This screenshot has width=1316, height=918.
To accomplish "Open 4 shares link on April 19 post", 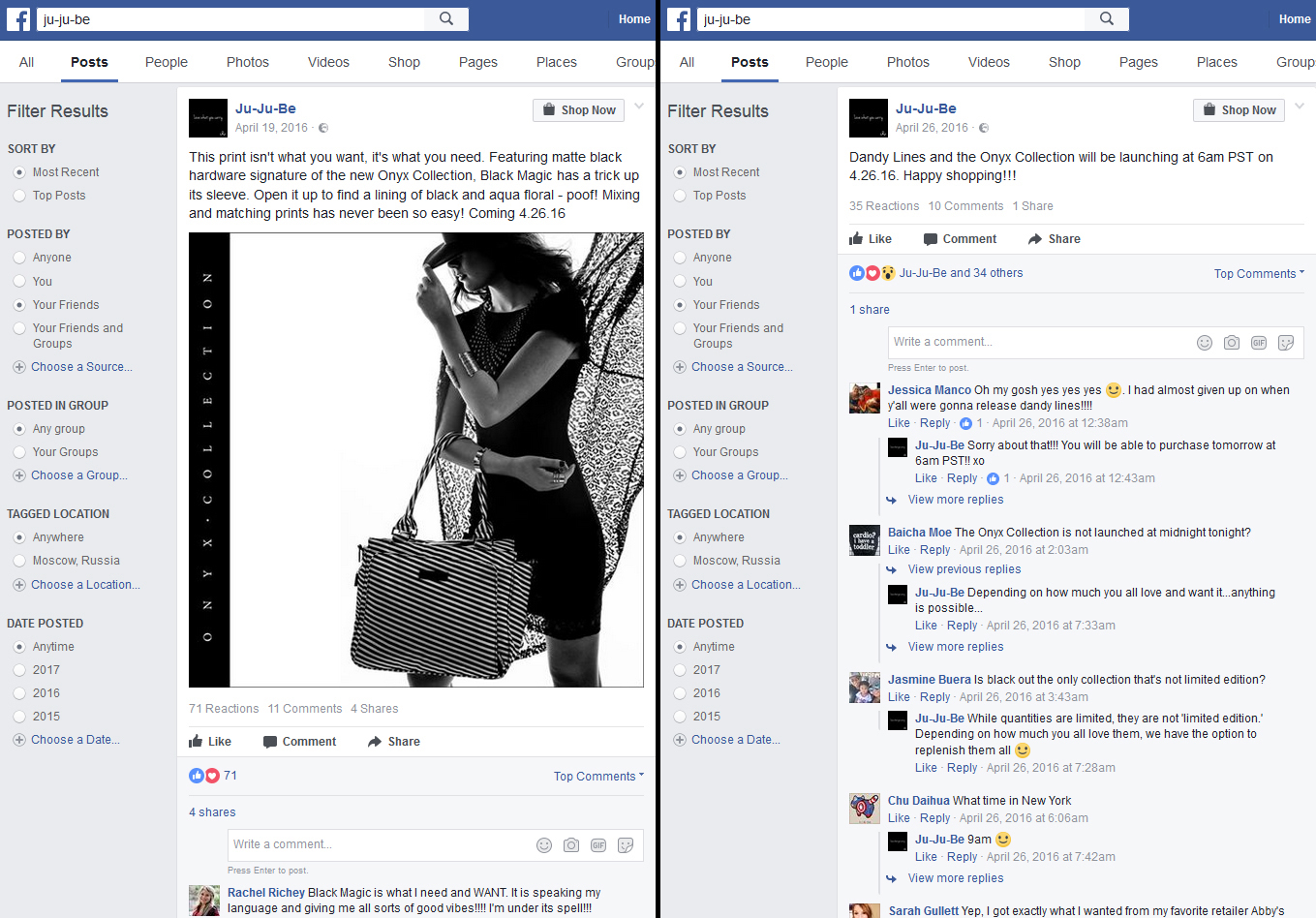I will pos(212,812).
